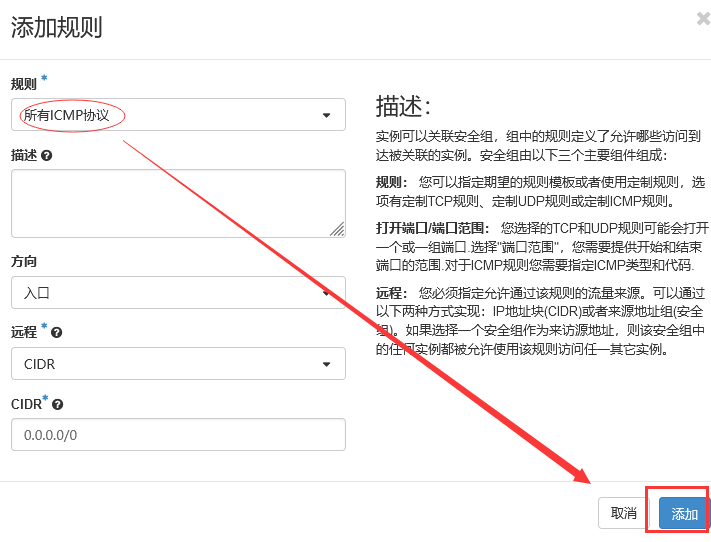
Task: Click the 描述: heading on the right
Action: pyautogui.click(x=403, y=106)
